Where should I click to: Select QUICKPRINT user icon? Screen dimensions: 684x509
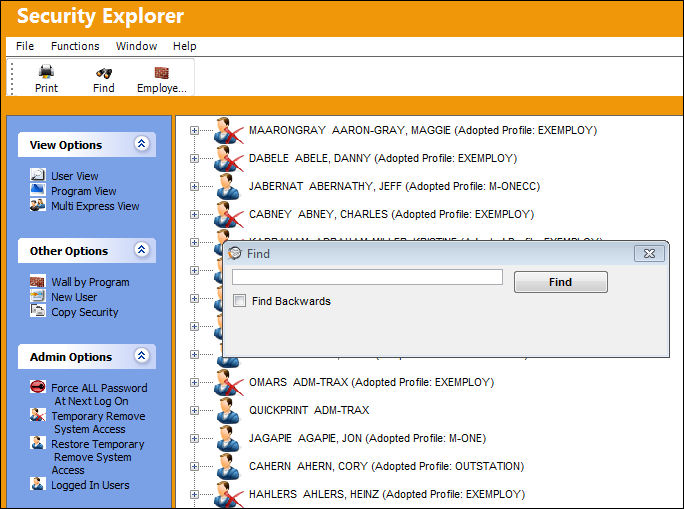tap(228, 410)
